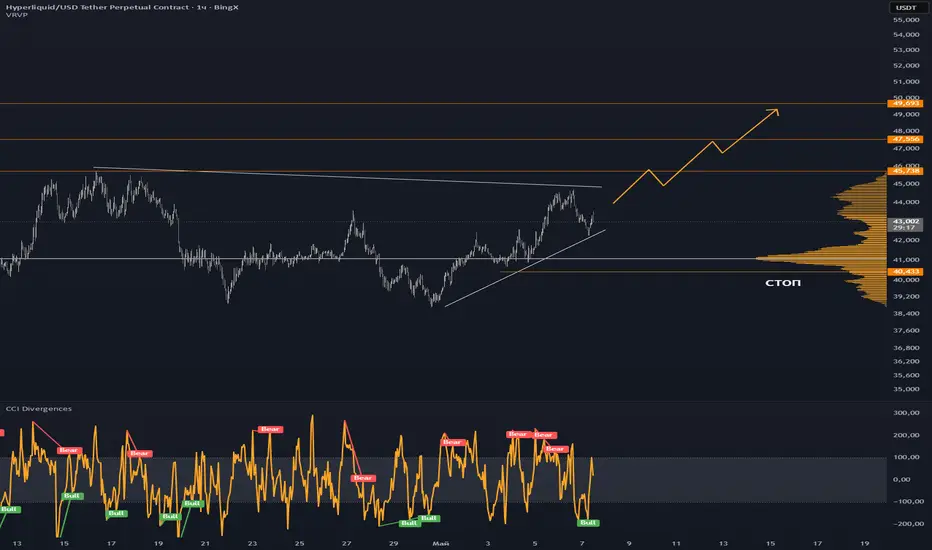Image resolution: width=932 pixels, height=550 pixels.
Task: Click the 'стоп' text annotation
Action: [x=783, y=283]
